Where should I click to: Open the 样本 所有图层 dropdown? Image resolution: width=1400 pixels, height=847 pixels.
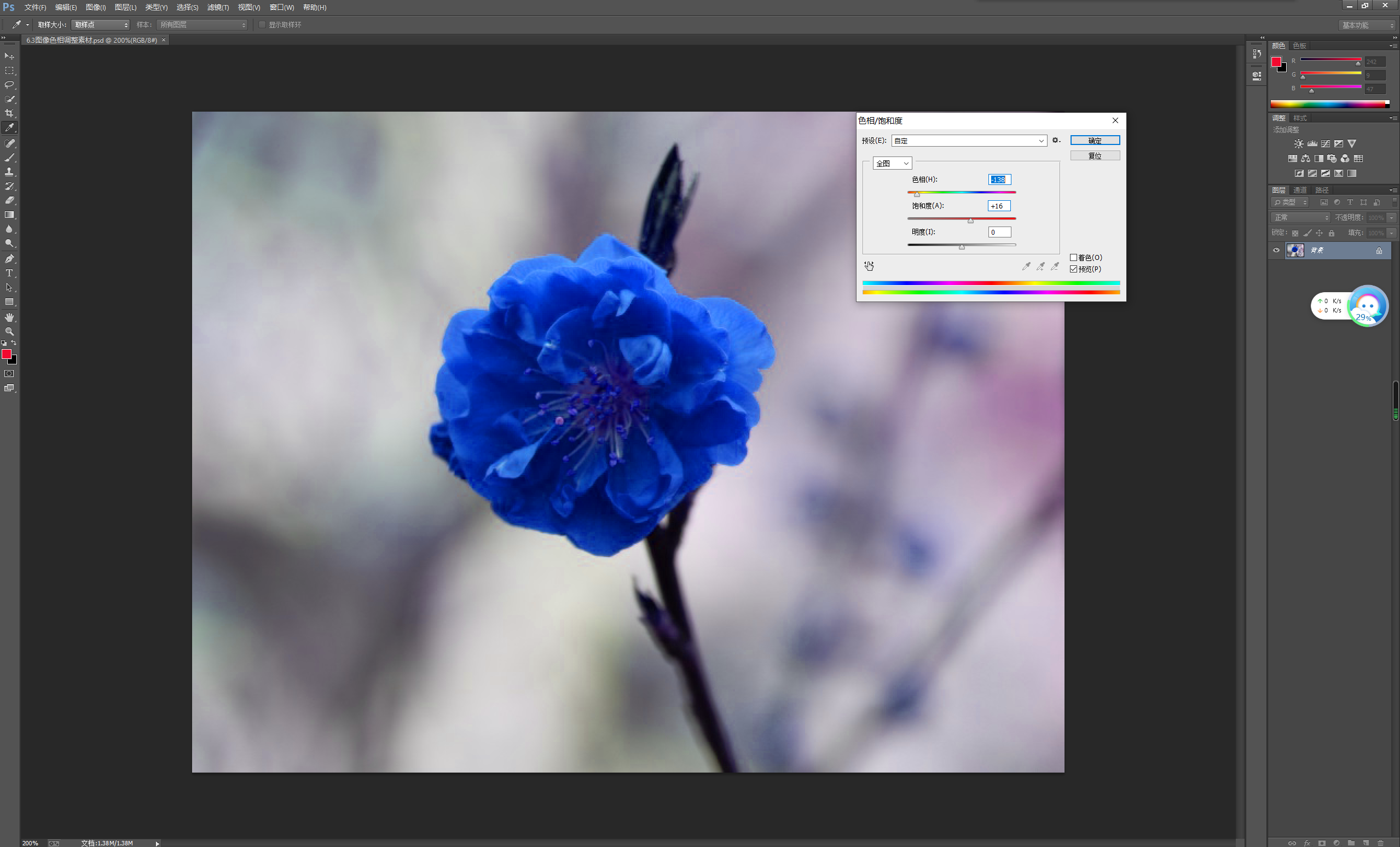point(203,25)
